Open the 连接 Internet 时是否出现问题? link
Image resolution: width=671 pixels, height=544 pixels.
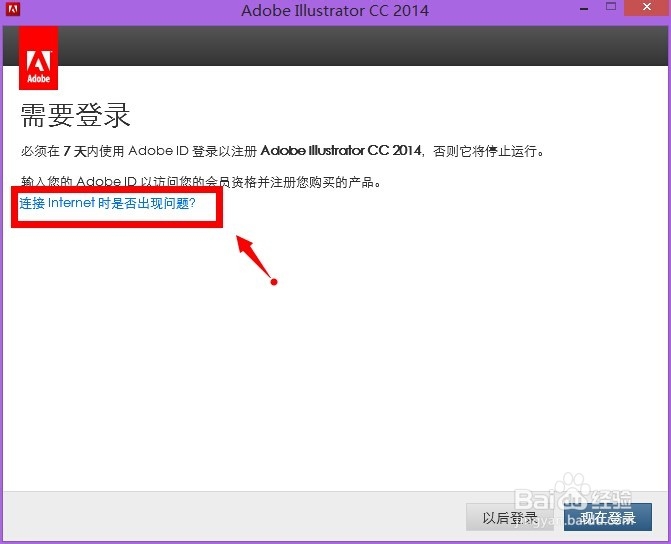point(107,203)
